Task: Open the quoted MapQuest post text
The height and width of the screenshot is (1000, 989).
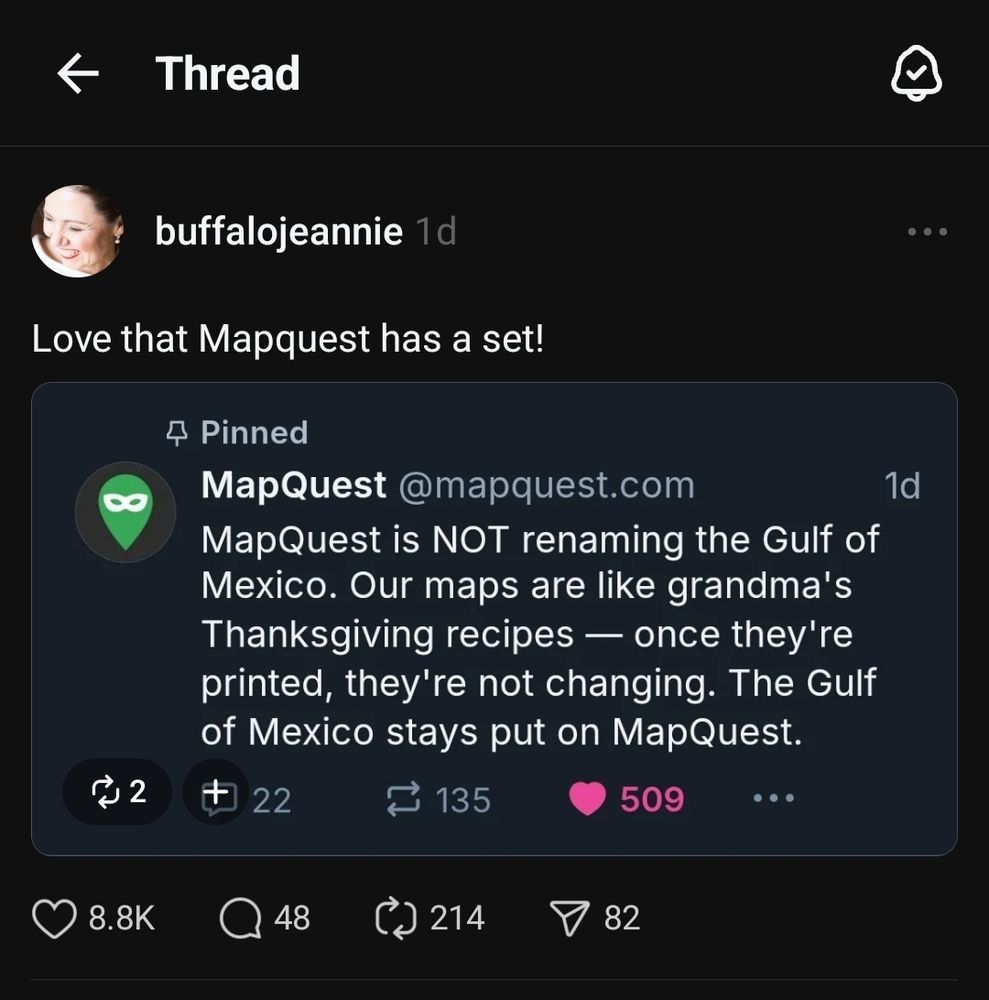Action: point(540,635)
